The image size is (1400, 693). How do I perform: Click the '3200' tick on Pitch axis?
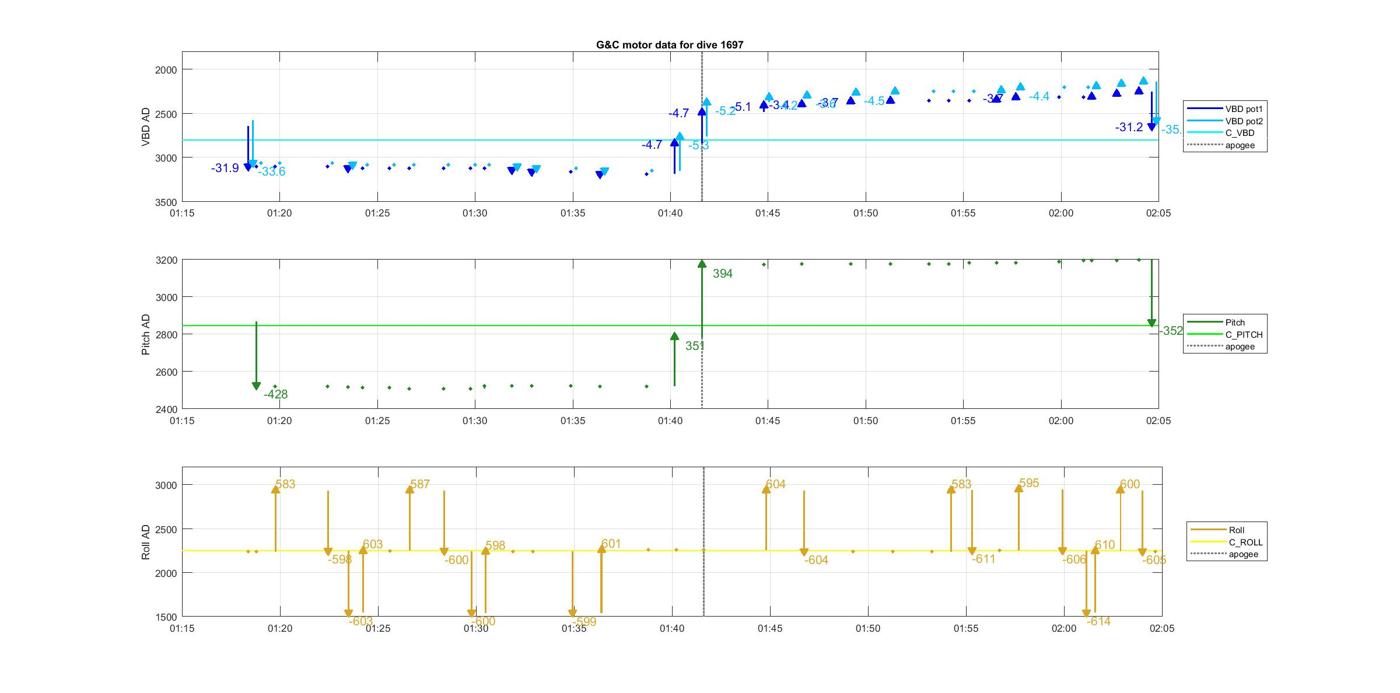click(165, 260)
